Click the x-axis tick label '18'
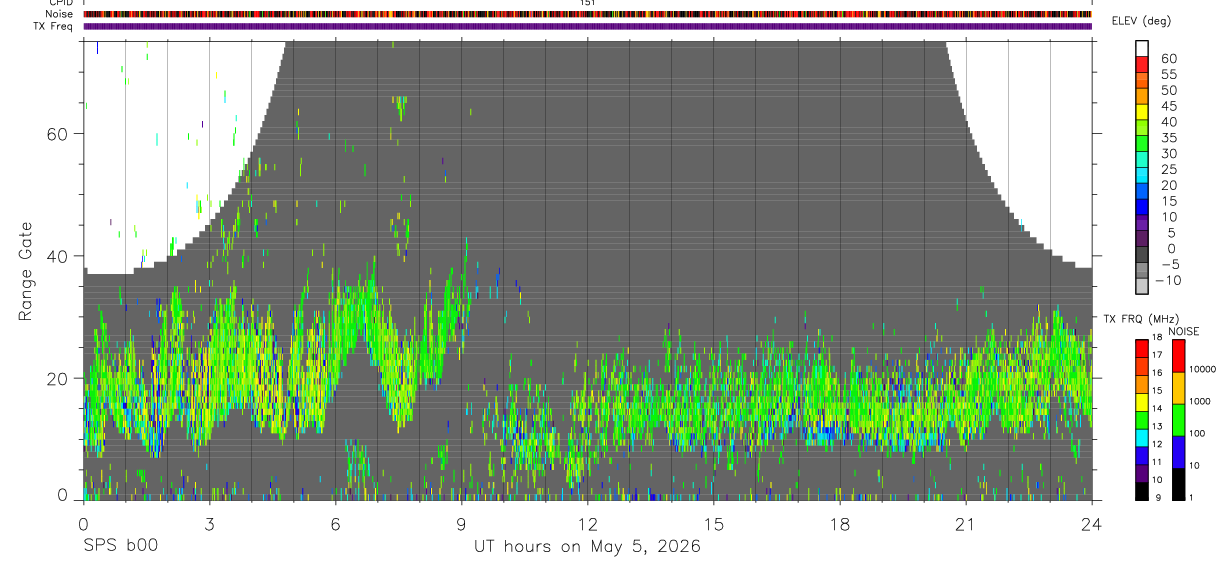 (x=840, y=523)
